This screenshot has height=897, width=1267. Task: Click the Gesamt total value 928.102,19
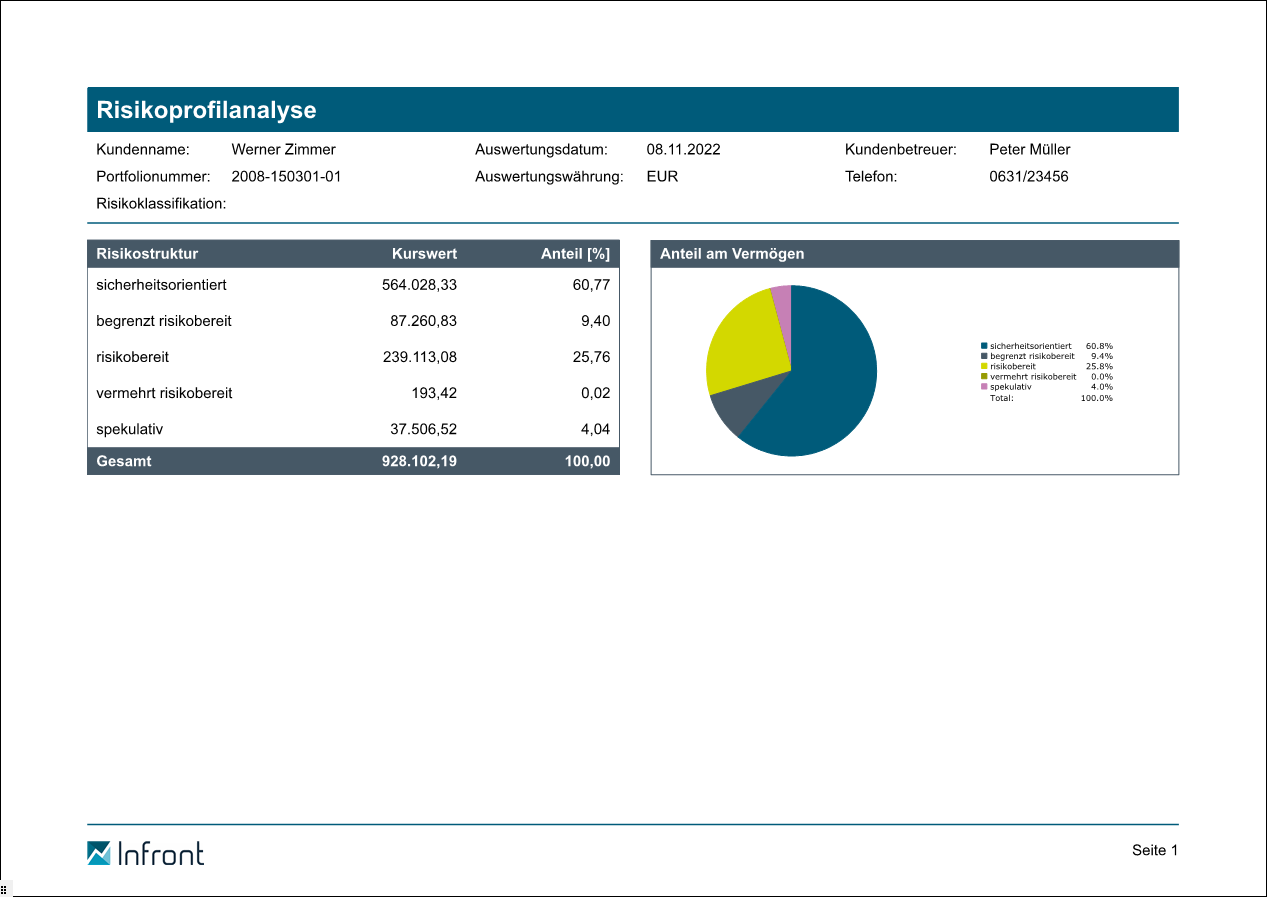pyautogui.click(x=419, y=462)
